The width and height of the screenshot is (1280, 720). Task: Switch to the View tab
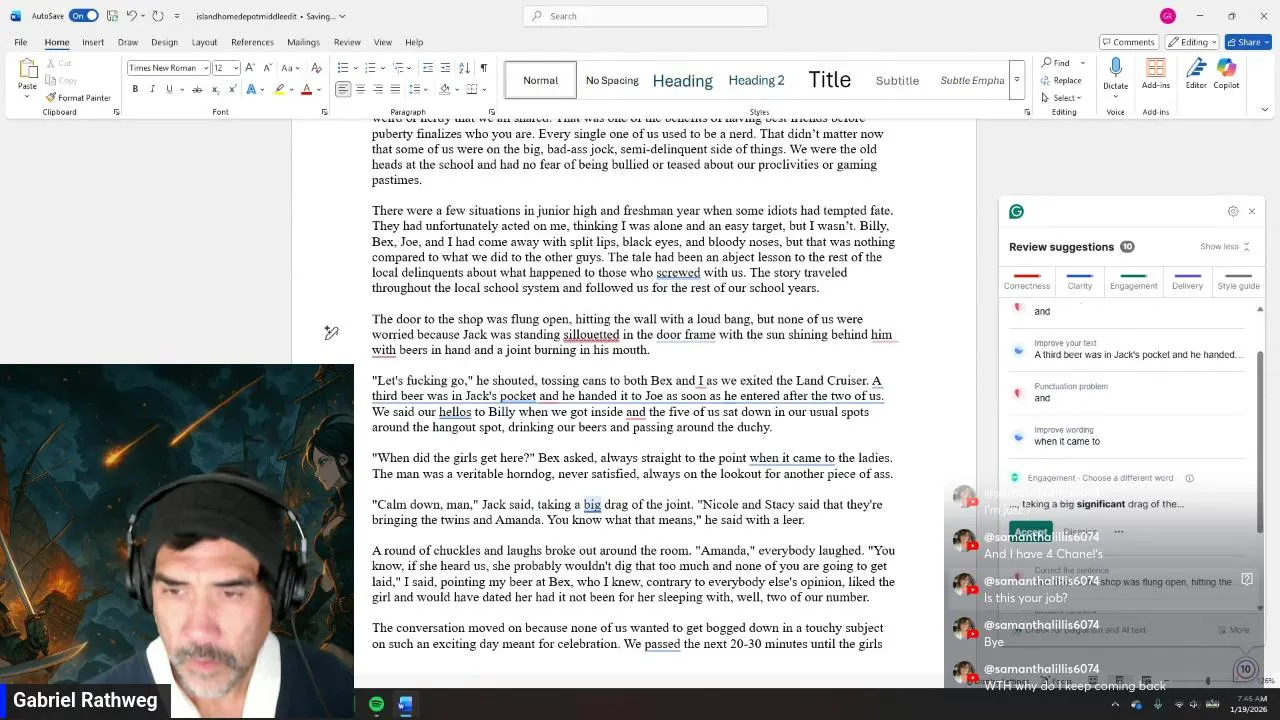pyautogui.click(x=383, y=42)
